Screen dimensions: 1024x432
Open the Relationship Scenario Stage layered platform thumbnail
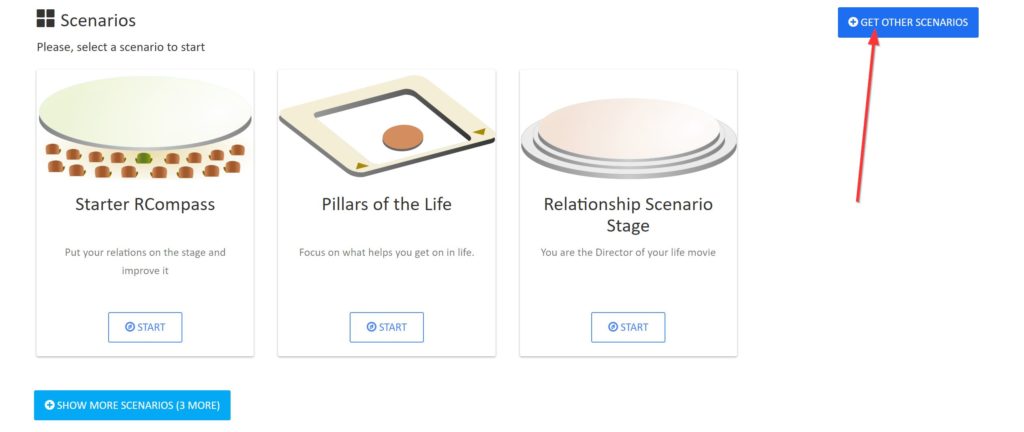[x=628, y=138]
